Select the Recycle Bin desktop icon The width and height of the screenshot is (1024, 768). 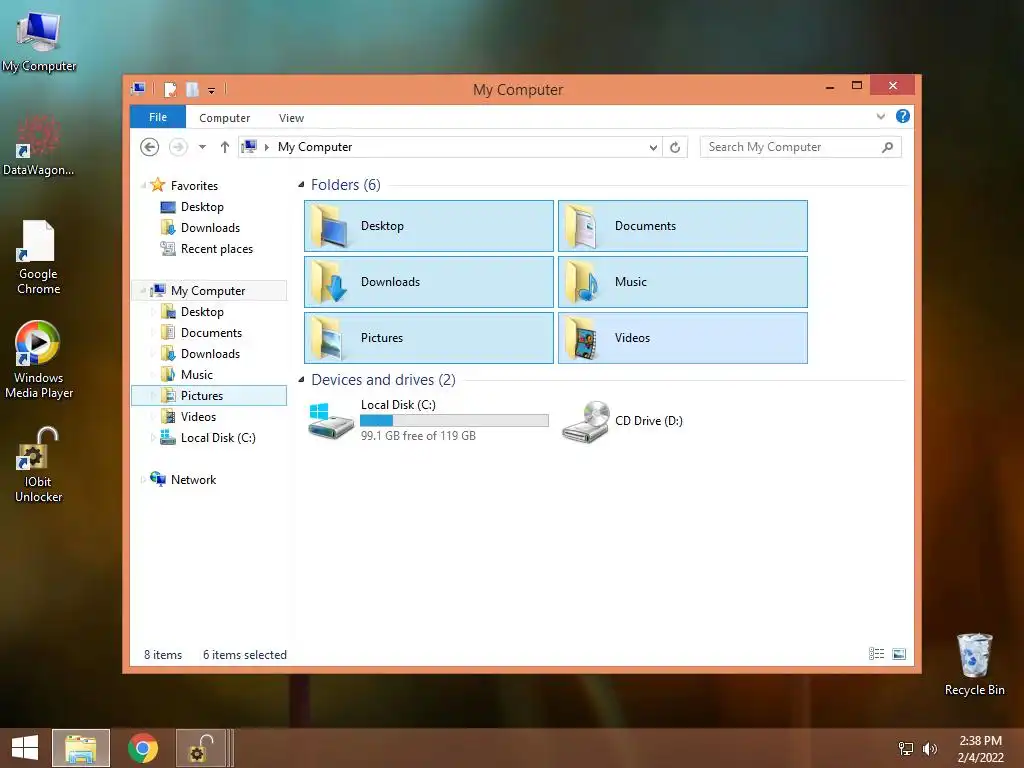[x=974, y=664]
